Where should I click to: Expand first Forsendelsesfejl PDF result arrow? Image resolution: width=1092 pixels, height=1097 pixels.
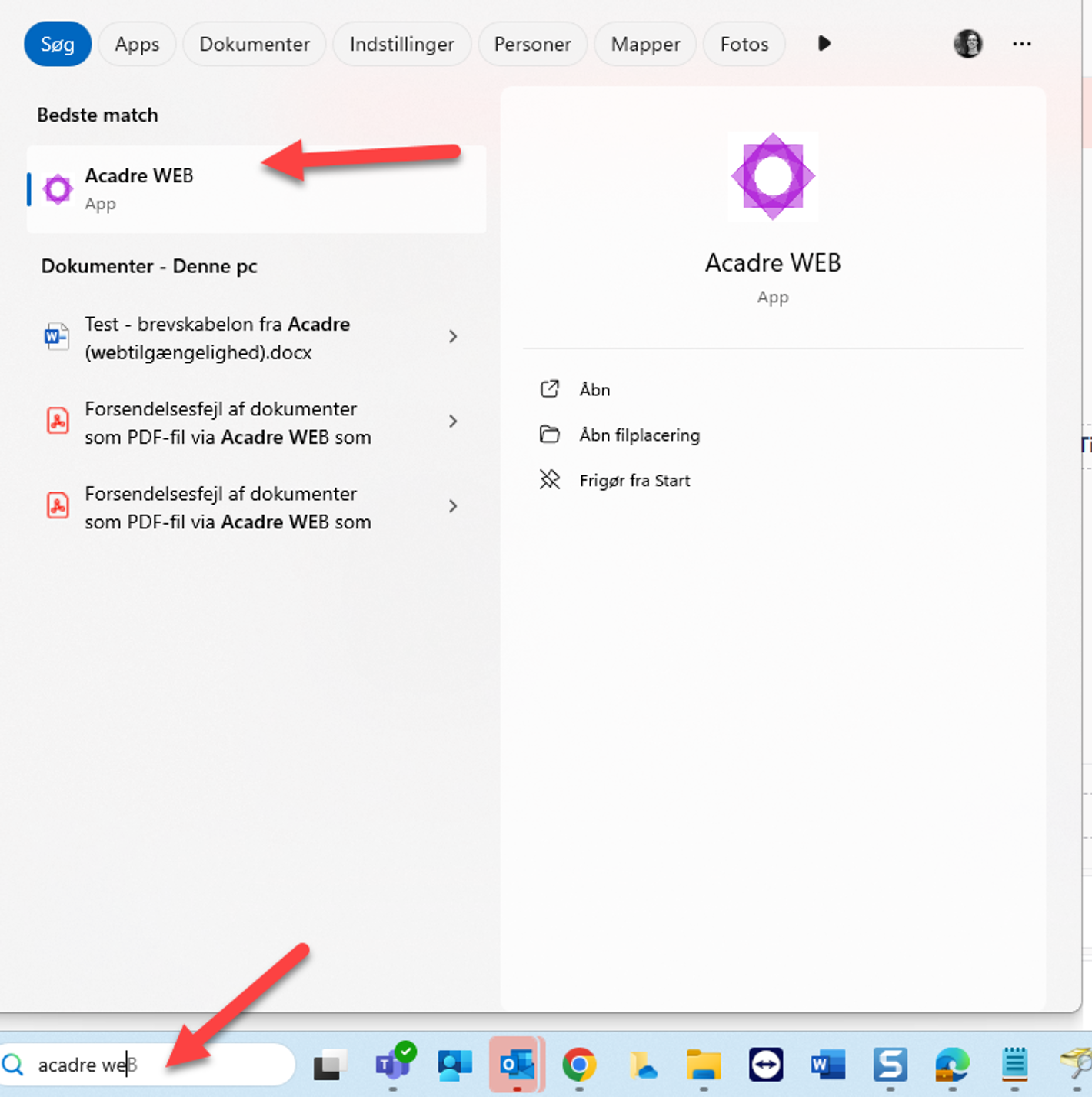453,422
